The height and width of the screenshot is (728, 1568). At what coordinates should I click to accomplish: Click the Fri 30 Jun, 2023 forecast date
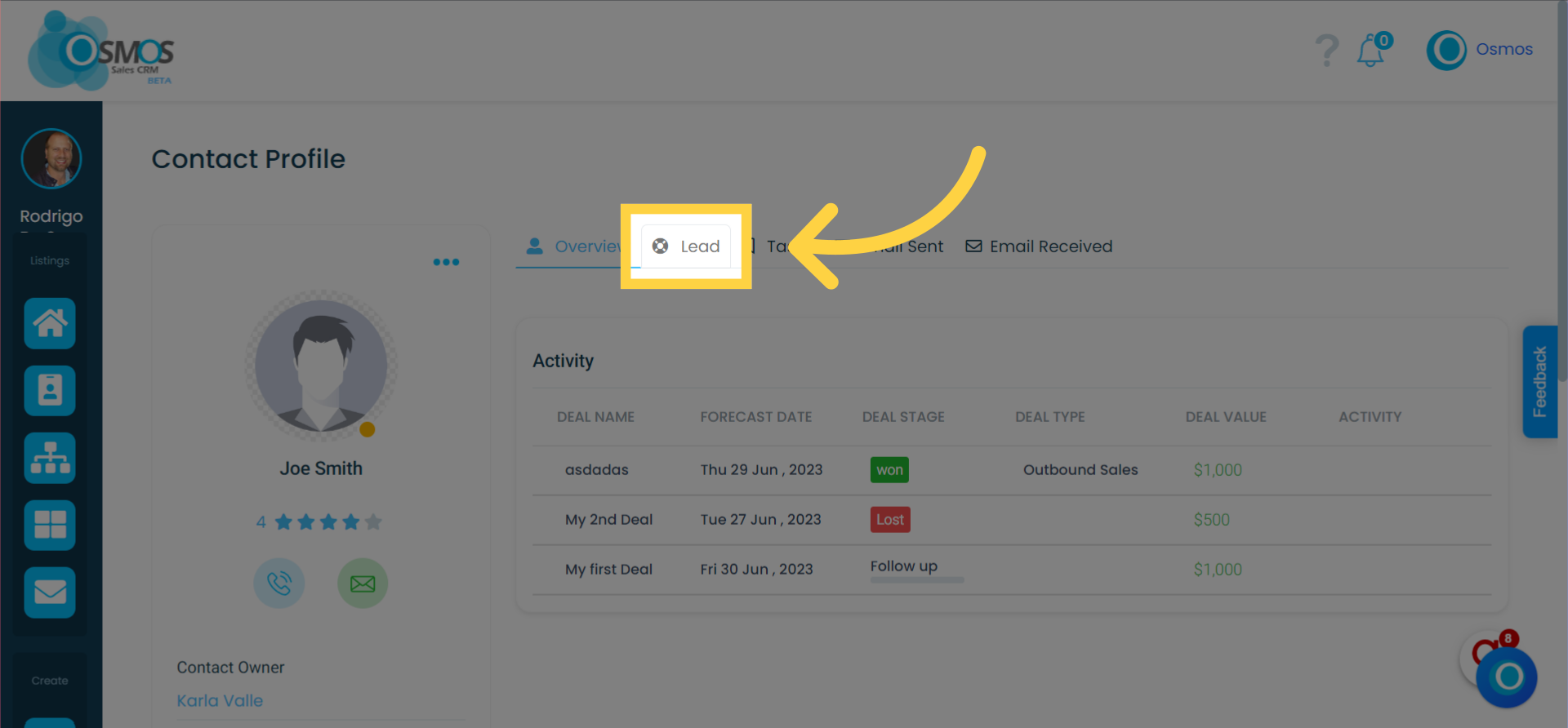click(756, 569)
